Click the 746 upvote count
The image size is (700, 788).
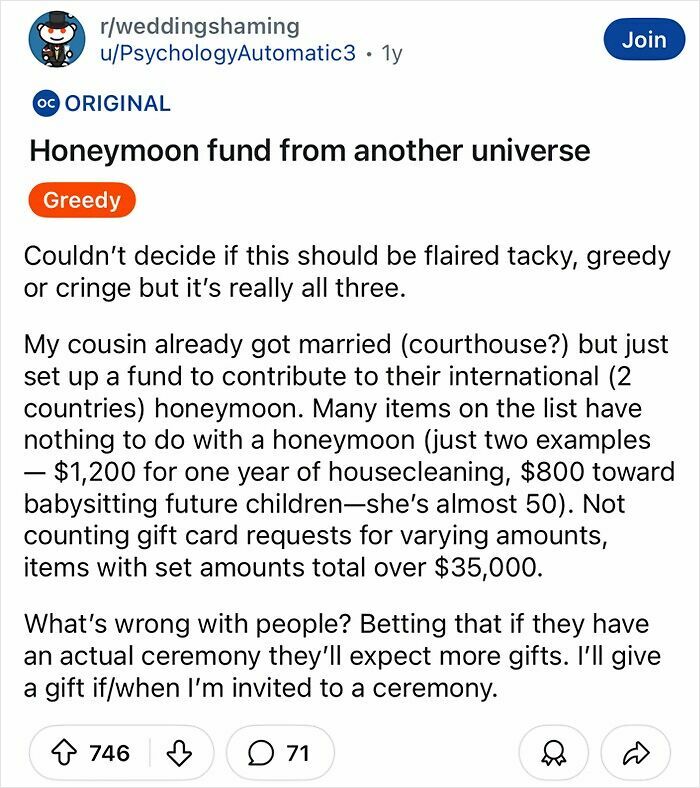[x=110, y=753]
